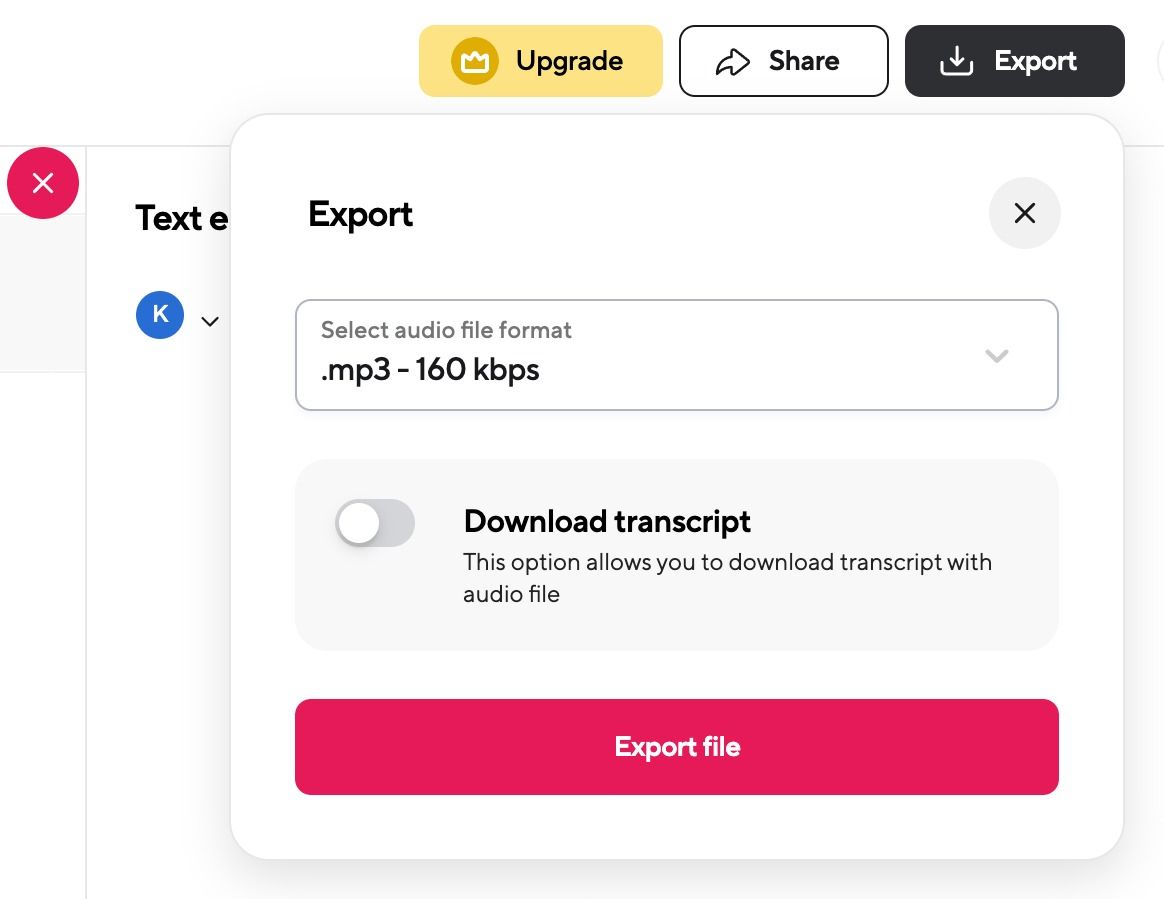Click the Upgrade label in yellow button
The height and width of the screenshot is (899, 1164).
pos(569,61)
